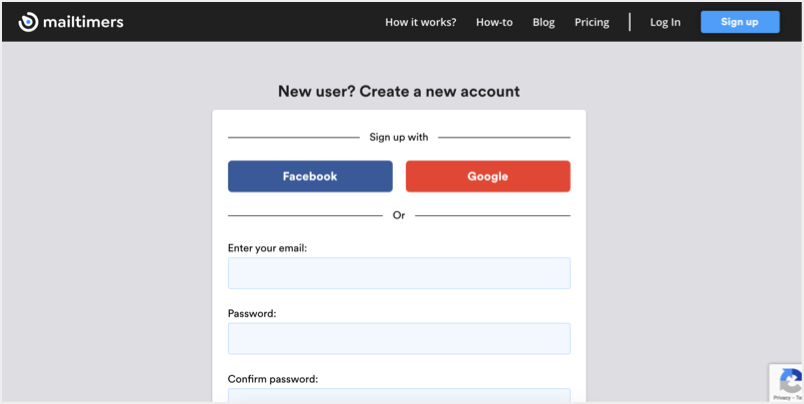
Task: Open the How it works? page
Action: (x=420, y=22)
